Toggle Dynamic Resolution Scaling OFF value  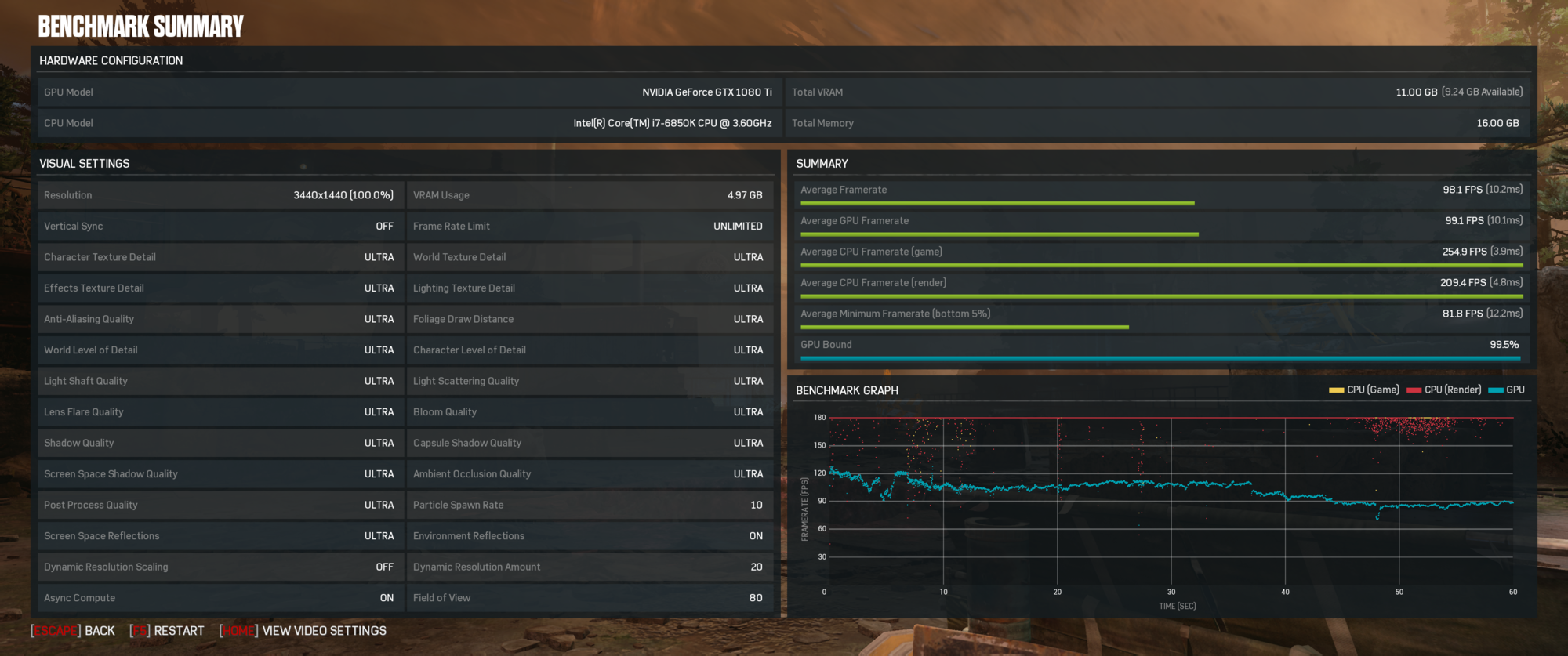click(384, 567)
